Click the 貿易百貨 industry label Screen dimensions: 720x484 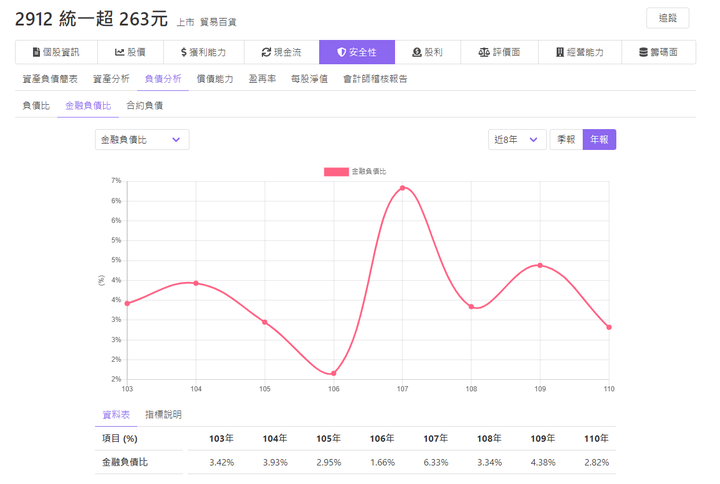[218, 22]
